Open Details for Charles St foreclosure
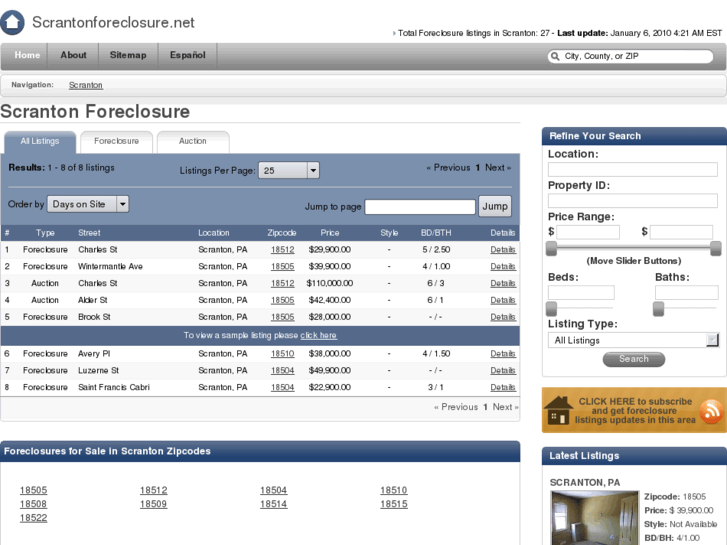The height and width of the screenshot is (545, 727). click(x=503, y=250)
